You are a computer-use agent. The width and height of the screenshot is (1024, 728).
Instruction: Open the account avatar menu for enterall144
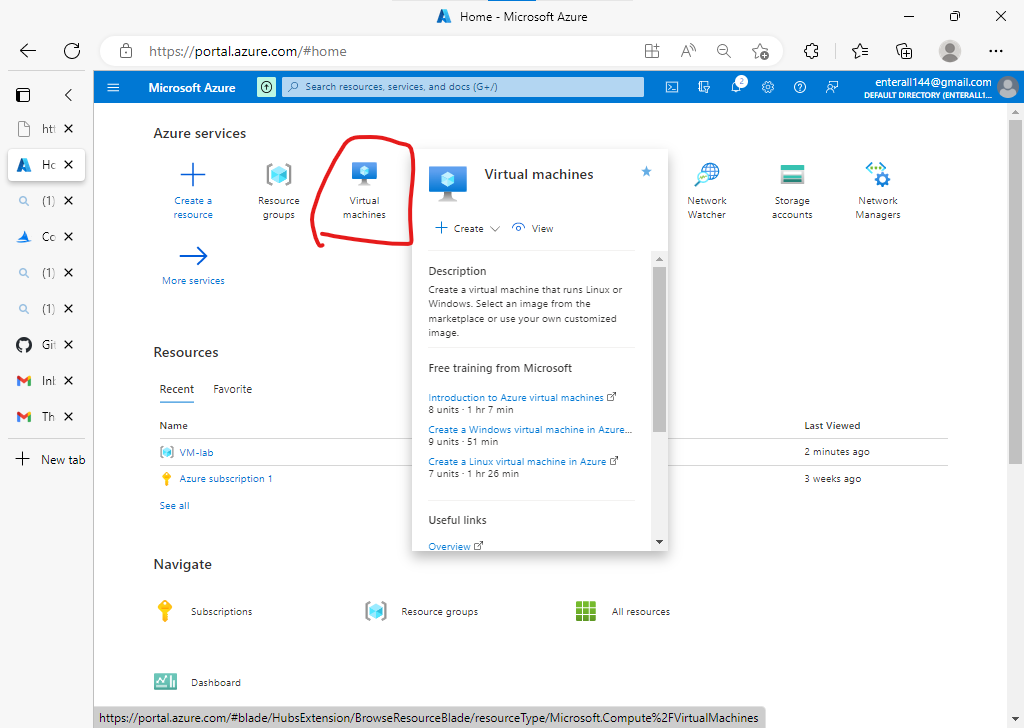(1008, 87)
